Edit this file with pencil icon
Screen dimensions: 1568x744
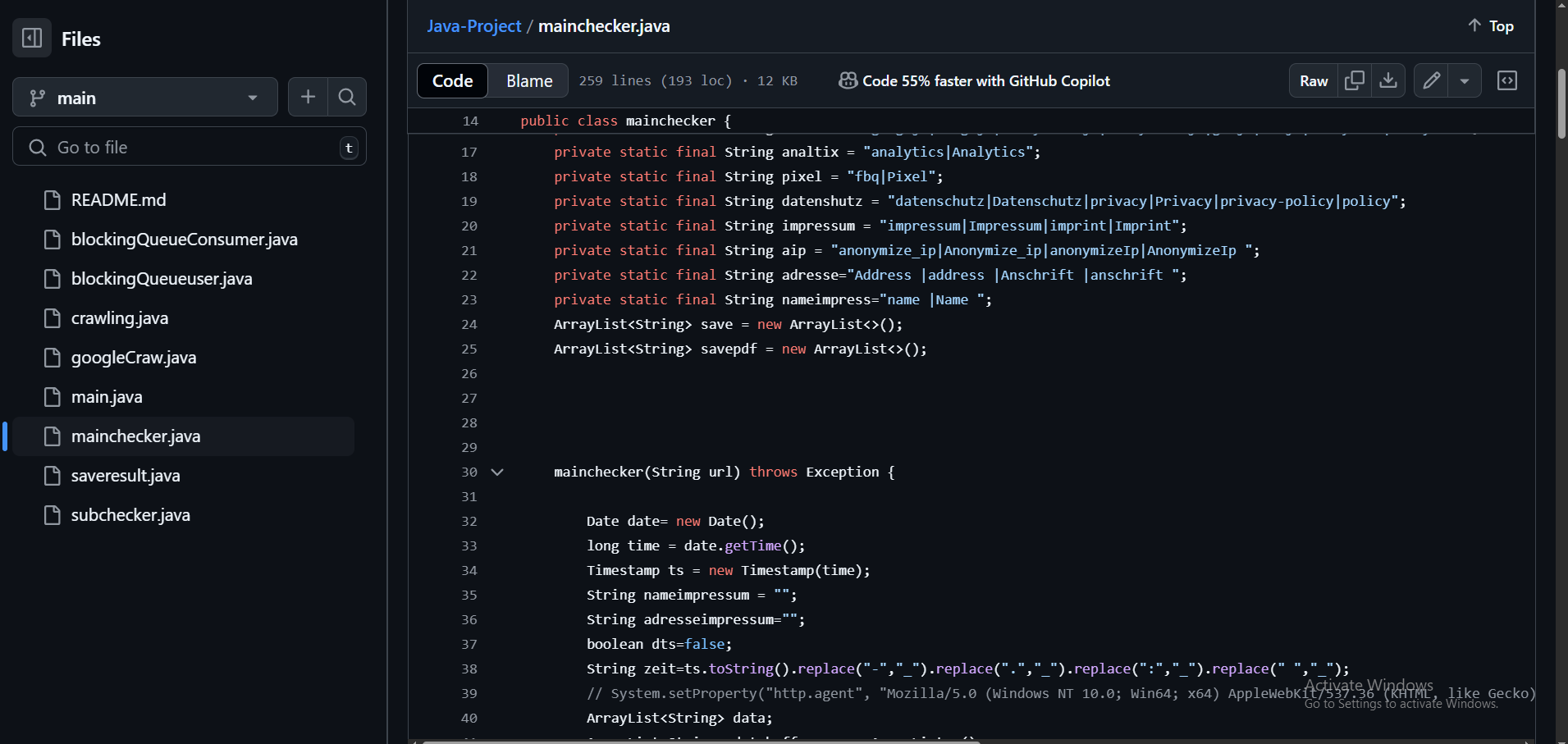click(x=1431, y=80)
